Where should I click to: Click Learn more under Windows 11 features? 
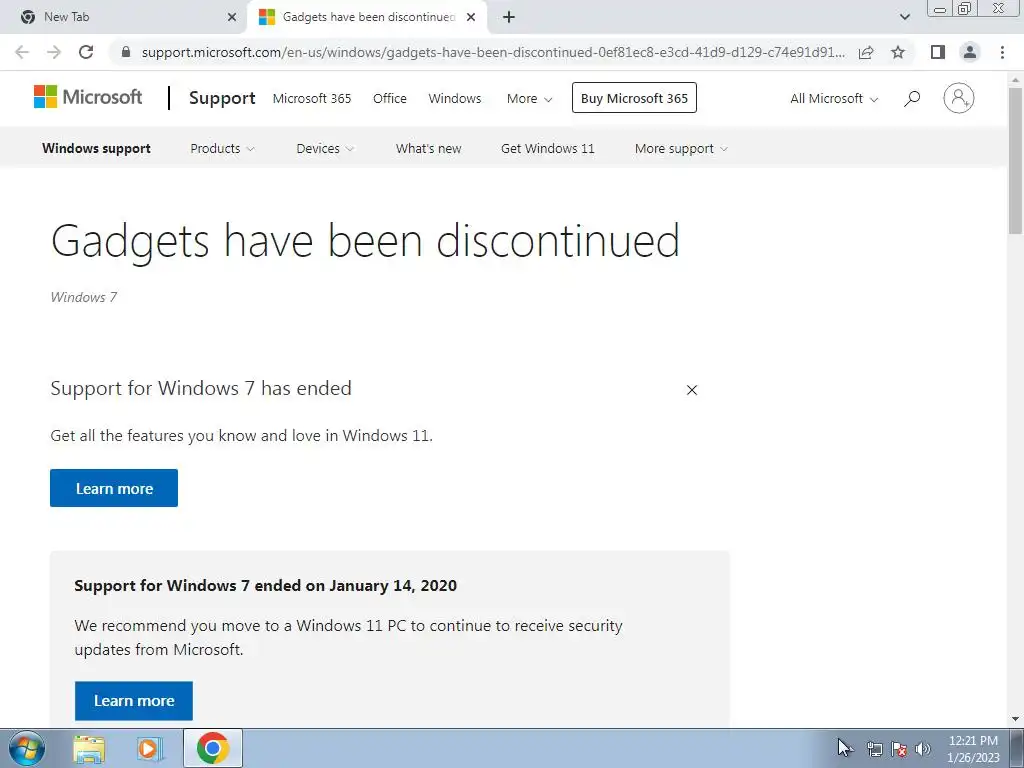[114, 488]
